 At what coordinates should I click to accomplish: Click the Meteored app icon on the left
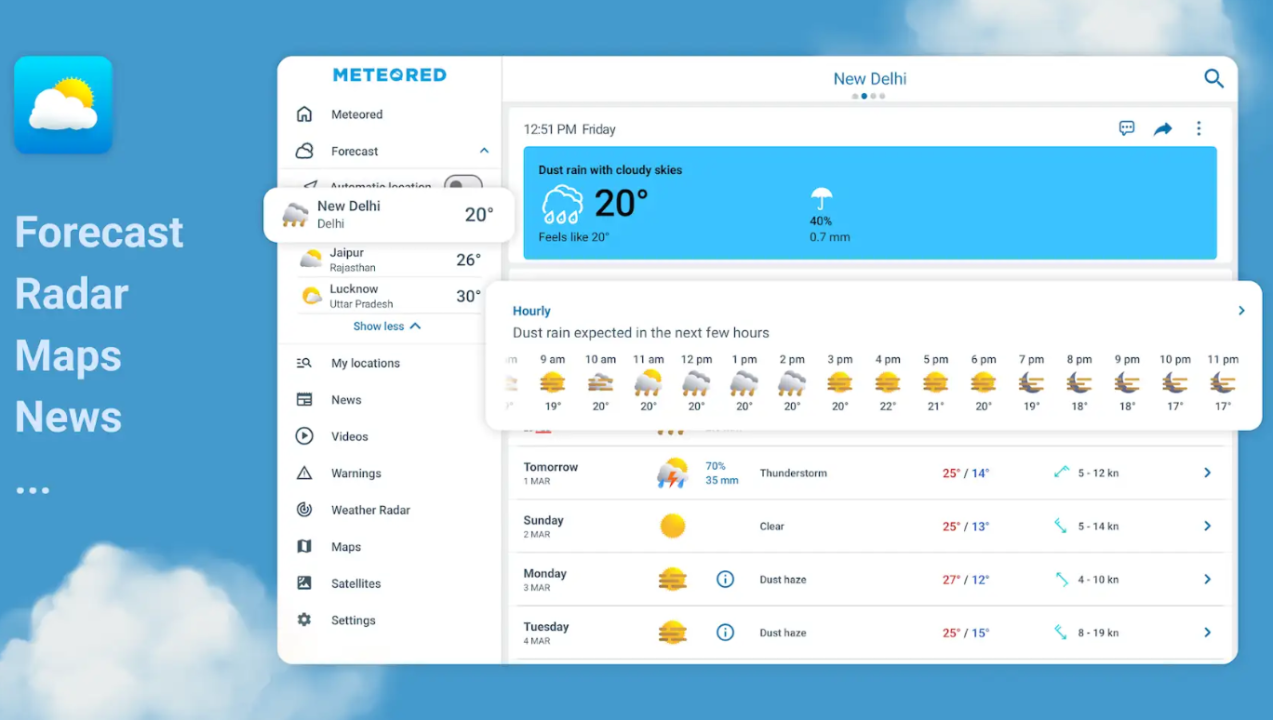pos(63,105)
